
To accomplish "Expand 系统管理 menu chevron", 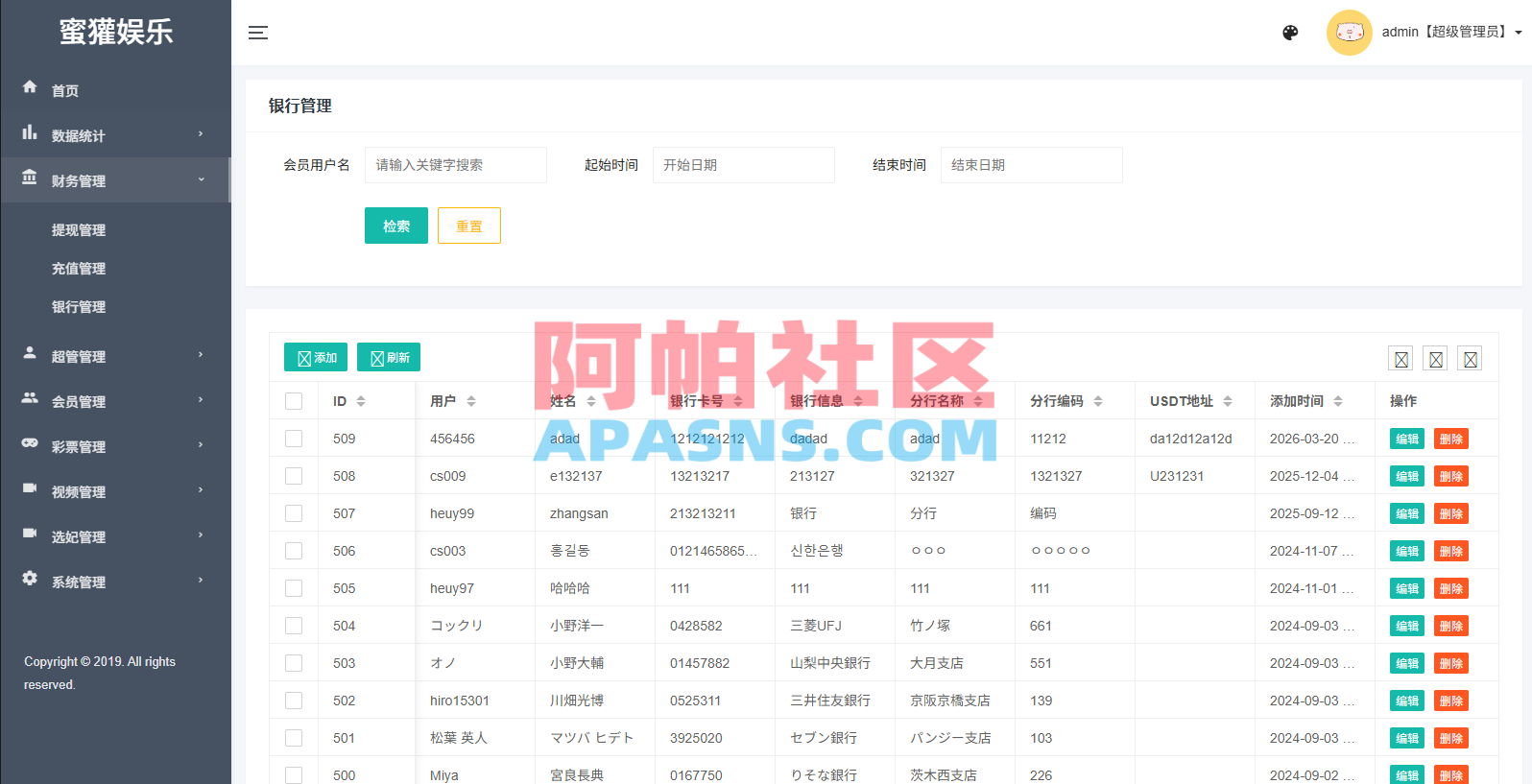I will click(201, 580).
